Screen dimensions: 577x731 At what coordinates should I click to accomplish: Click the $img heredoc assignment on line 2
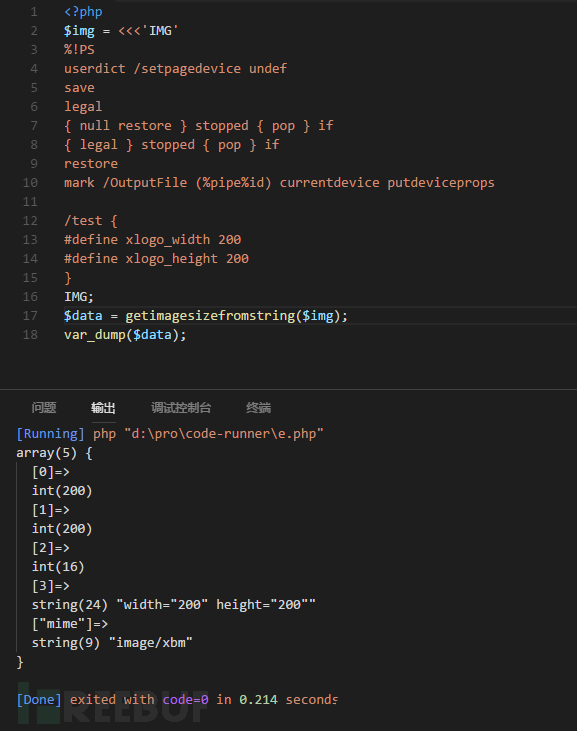tap(121, 31)
